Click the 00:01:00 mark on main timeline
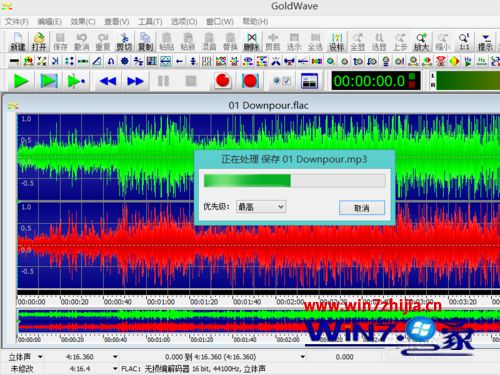500x375 pixels. (x=160, y=302)
